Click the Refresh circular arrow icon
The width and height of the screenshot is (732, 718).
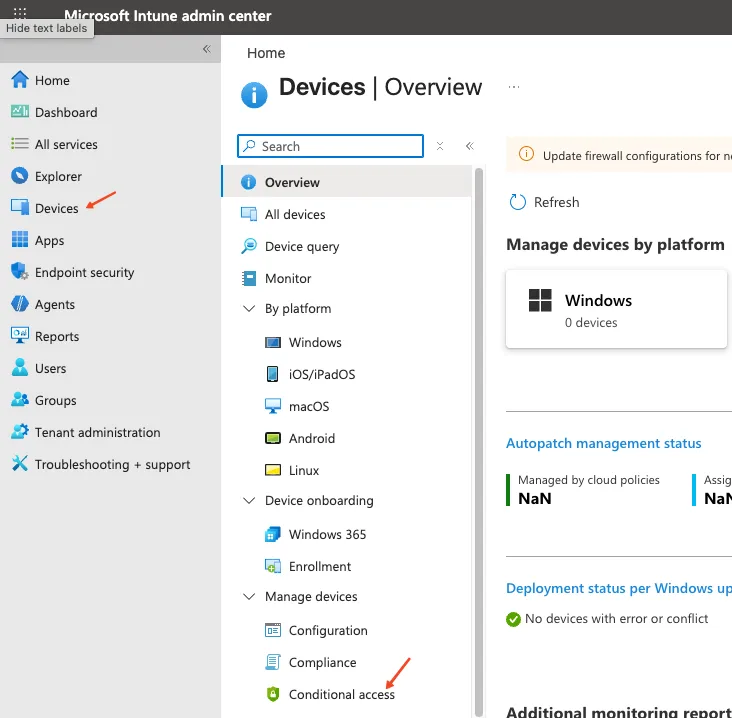517,202
